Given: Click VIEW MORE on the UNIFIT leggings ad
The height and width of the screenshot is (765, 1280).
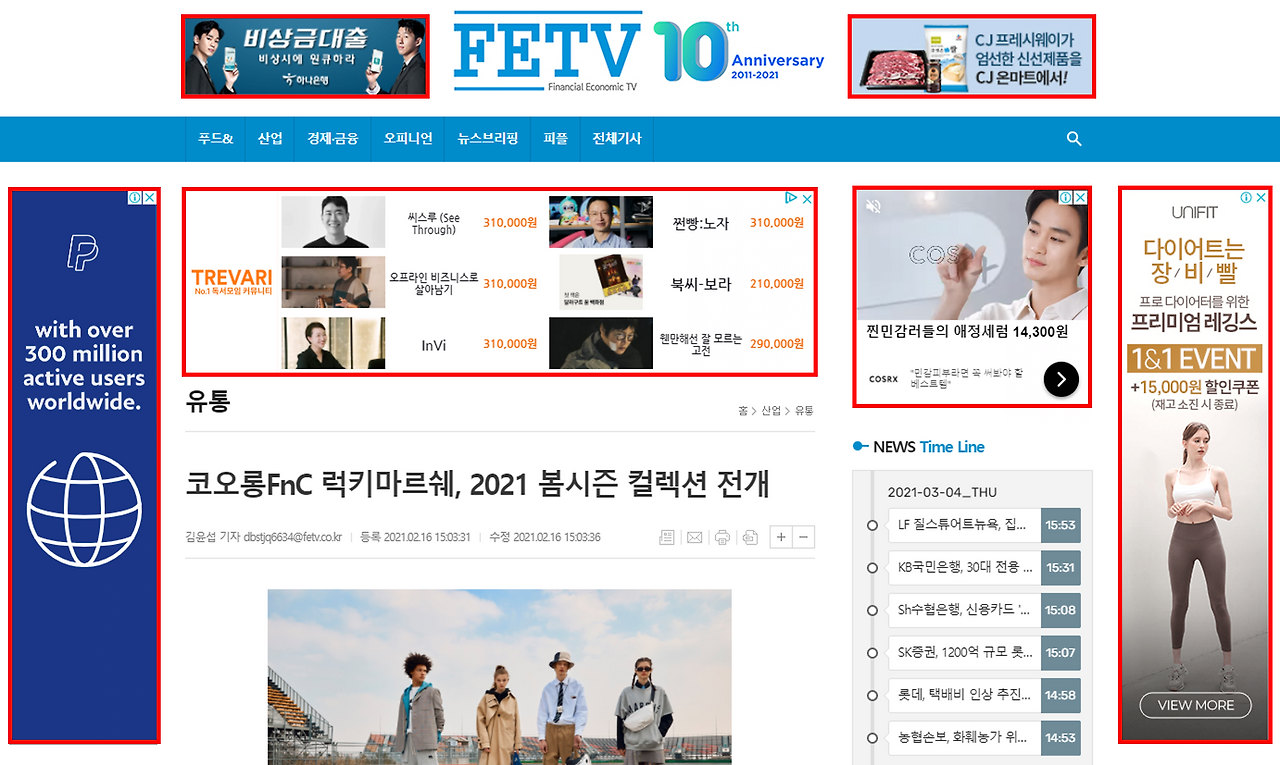Looking at the screenshot, I should [1194, 705].
